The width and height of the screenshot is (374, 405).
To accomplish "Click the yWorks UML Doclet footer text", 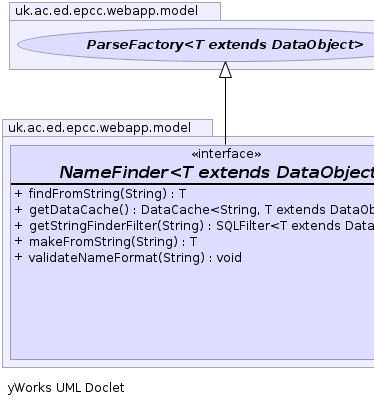I will tap(66, 388).
